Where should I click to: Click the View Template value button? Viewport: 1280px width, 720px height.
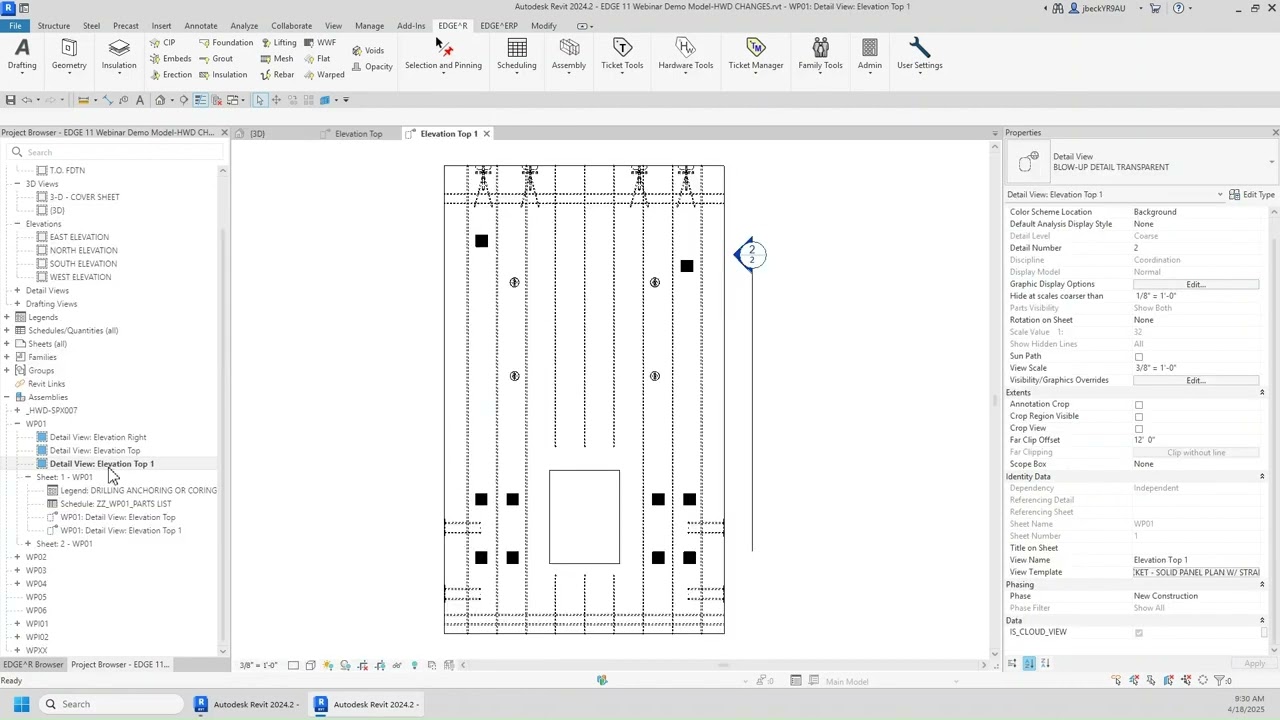point(1196,573)
